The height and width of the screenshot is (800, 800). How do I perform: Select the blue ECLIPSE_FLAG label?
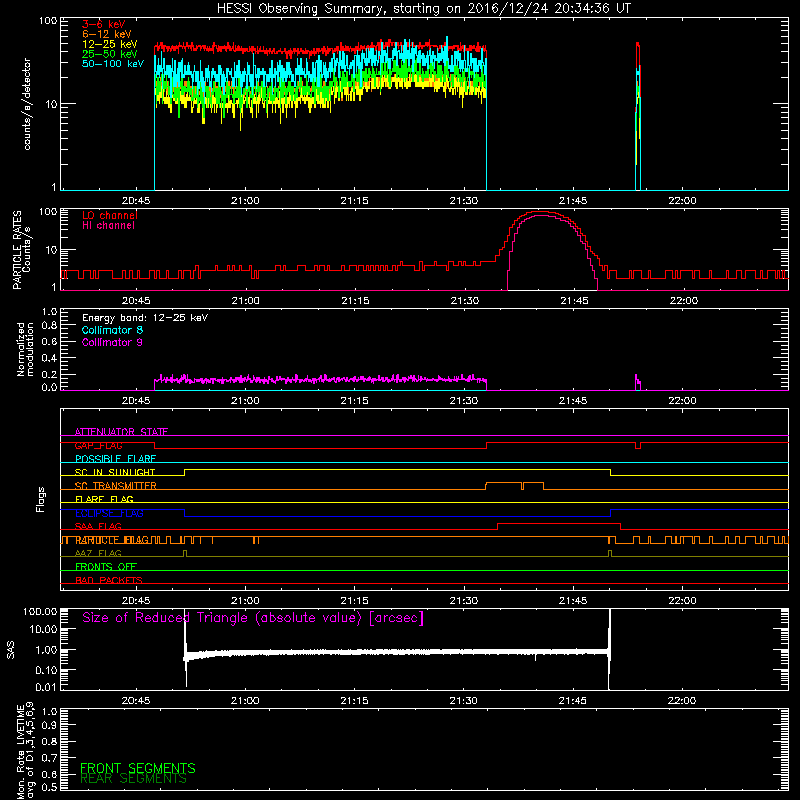click(109, 513)
